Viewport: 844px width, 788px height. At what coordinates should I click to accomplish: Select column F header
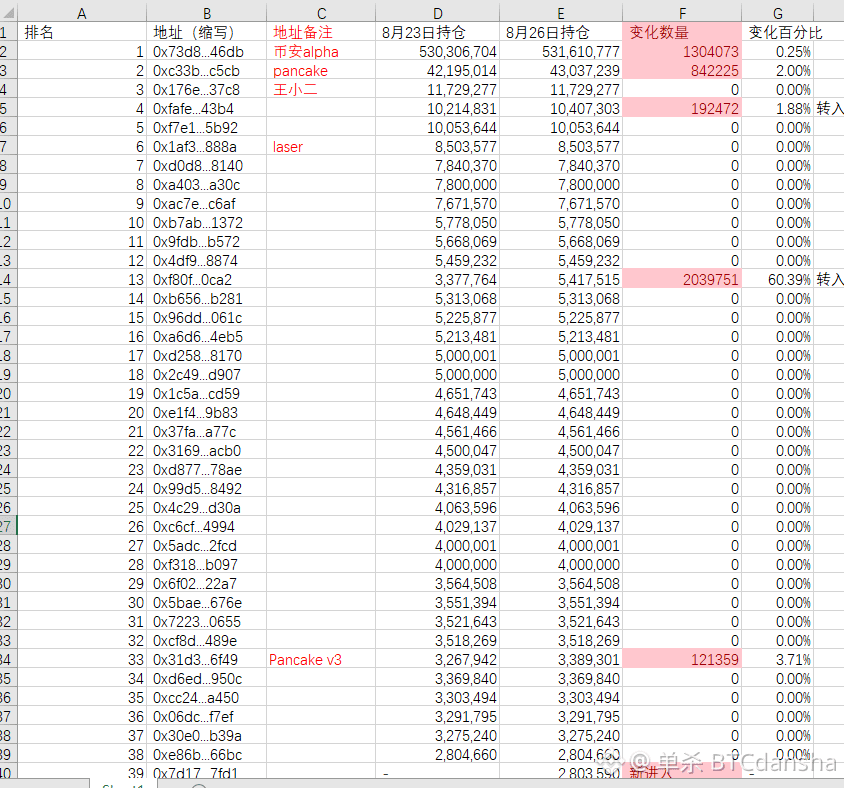click(683, 13)
